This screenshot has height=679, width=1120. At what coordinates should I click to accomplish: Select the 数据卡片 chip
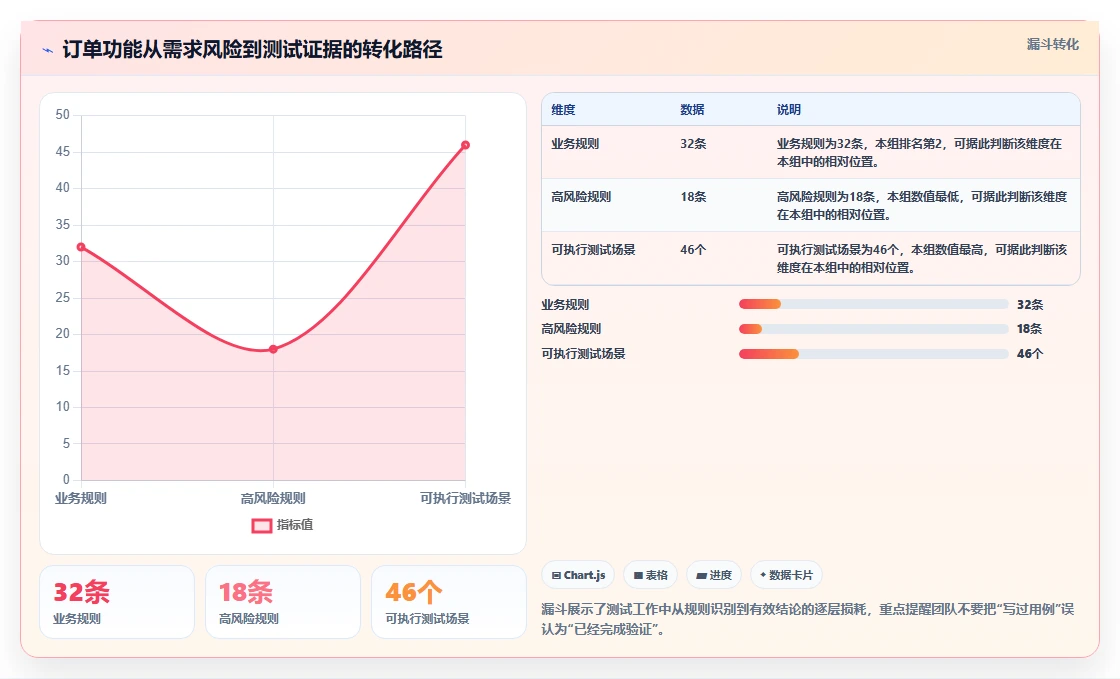[x=786, y=575]
